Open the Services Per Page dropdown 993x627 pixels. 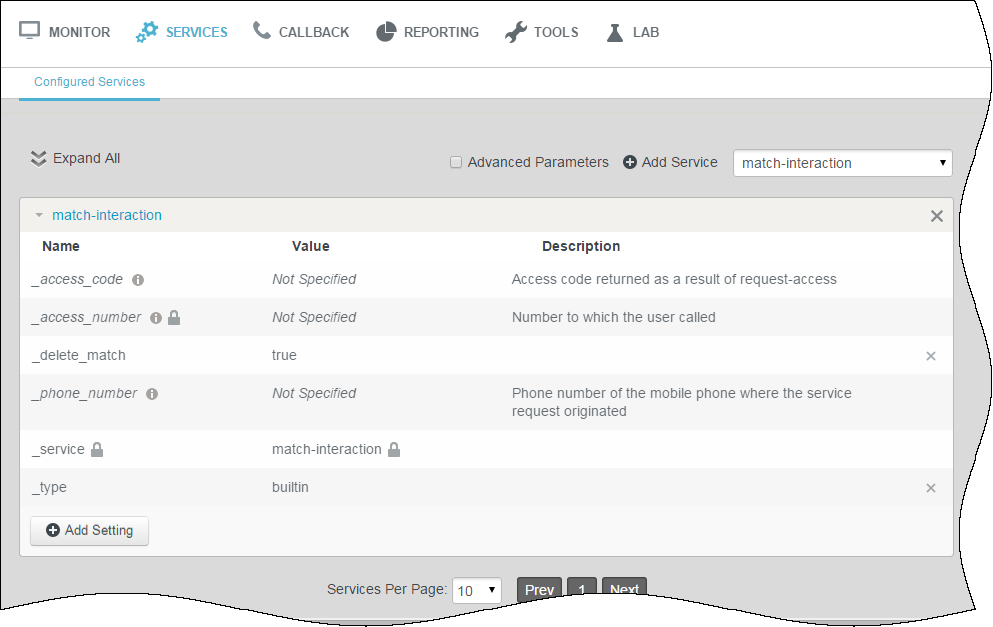click(477, 590)
